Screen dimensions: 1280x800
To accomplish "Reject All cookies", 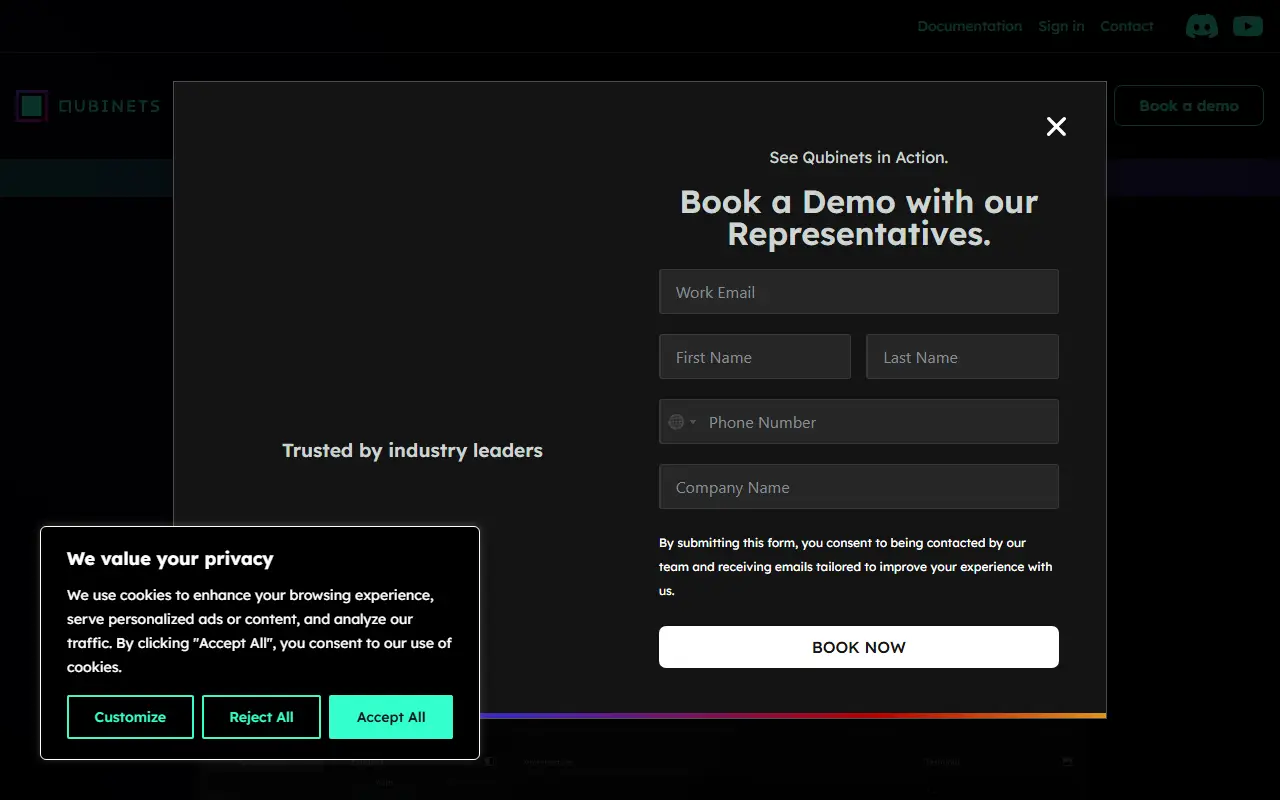I will pos(261,717).
